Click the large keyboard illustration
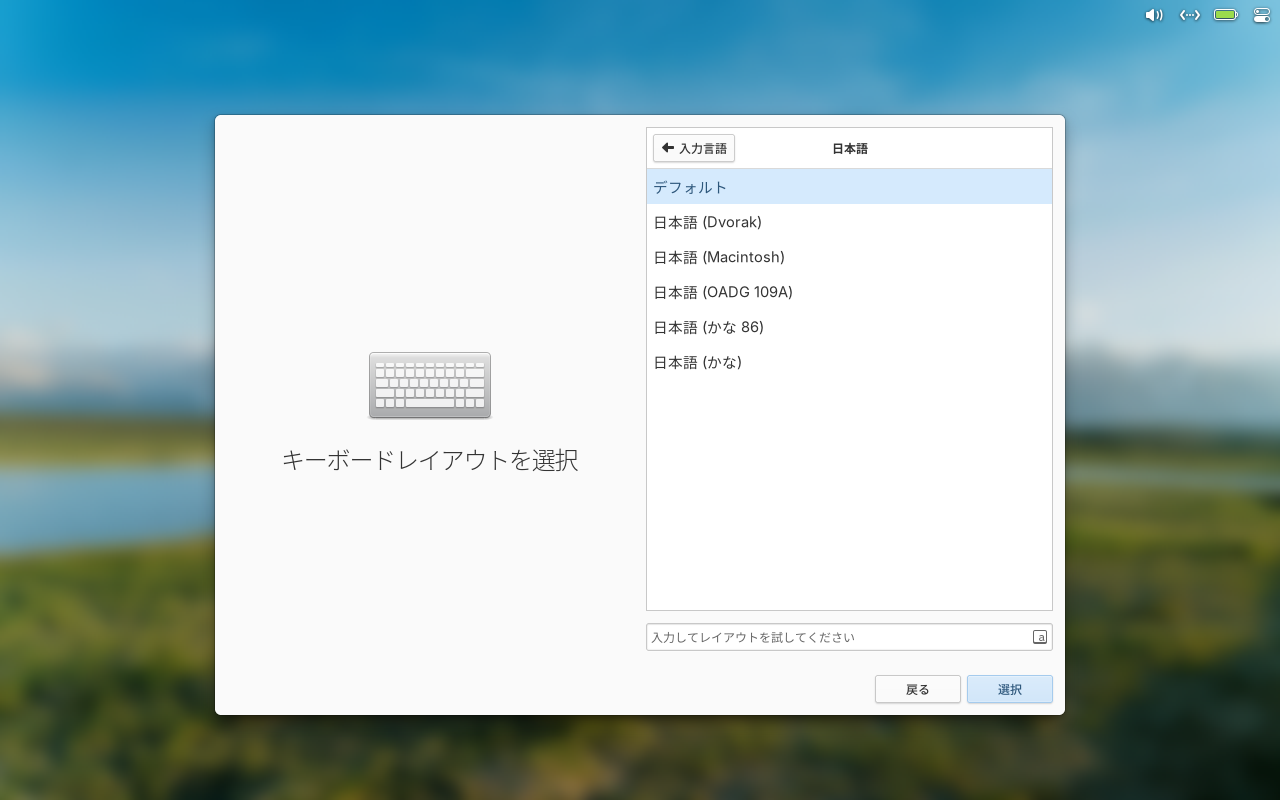Screen dimensions: 1280x800 (430, 385)
